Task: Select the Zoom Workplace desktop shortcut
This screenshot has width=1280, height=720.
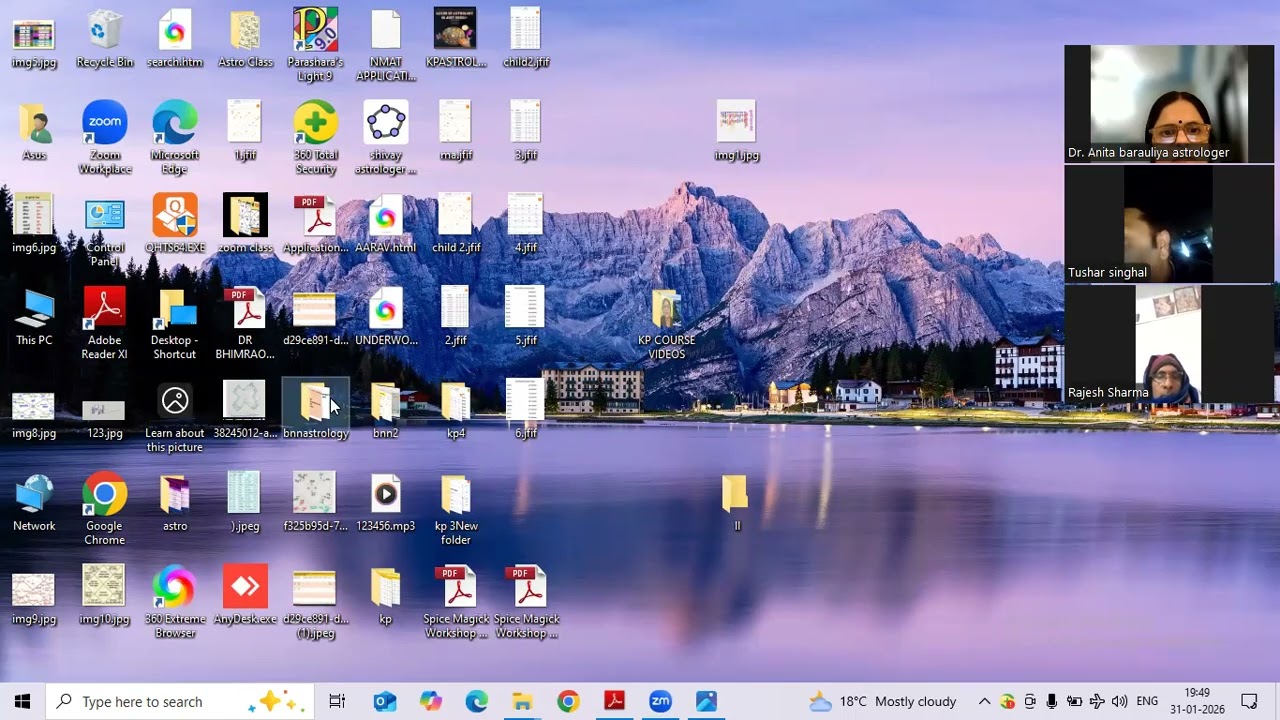Action: click(104, 138)
